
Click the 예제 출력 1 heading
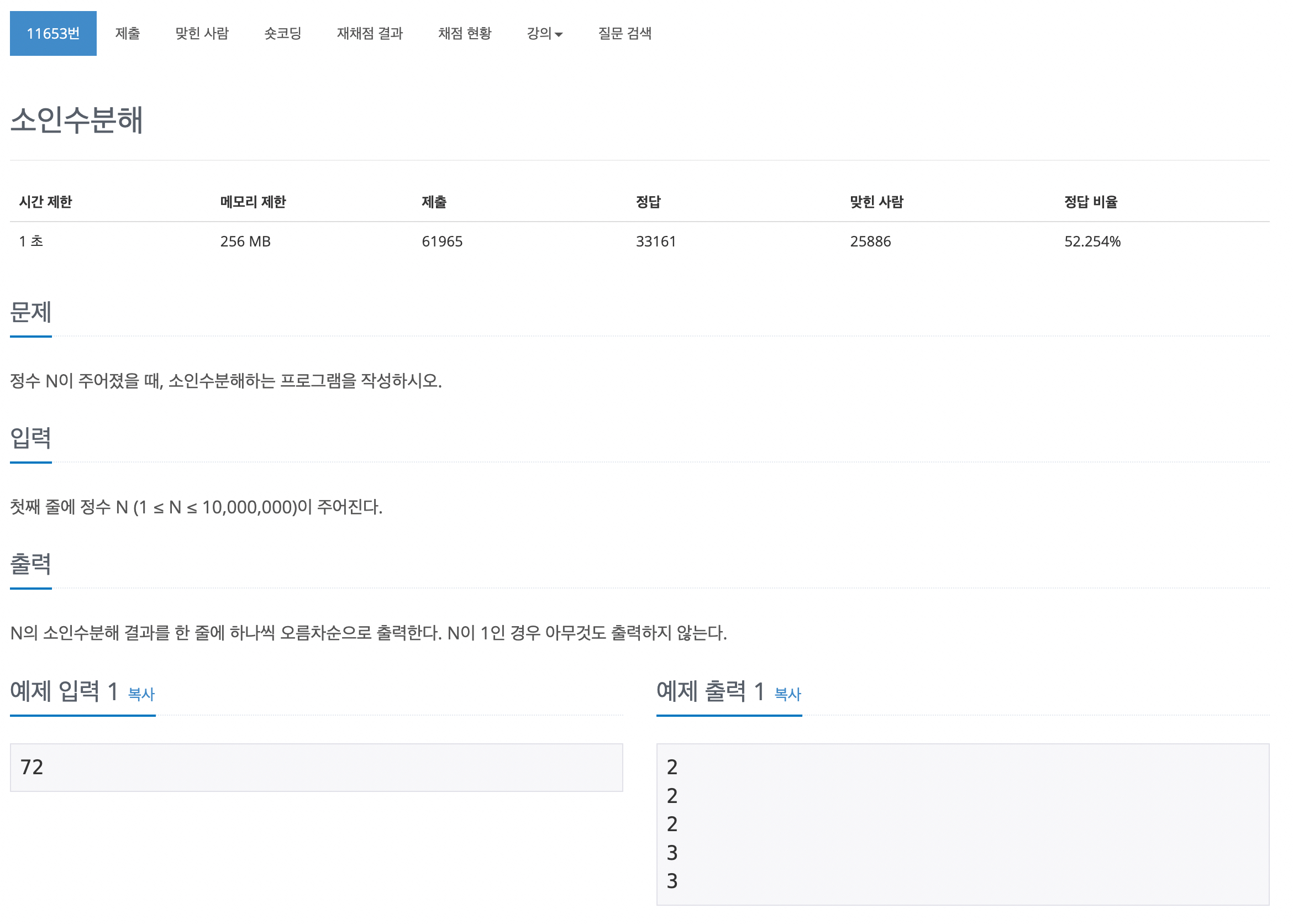pos(711,691)
